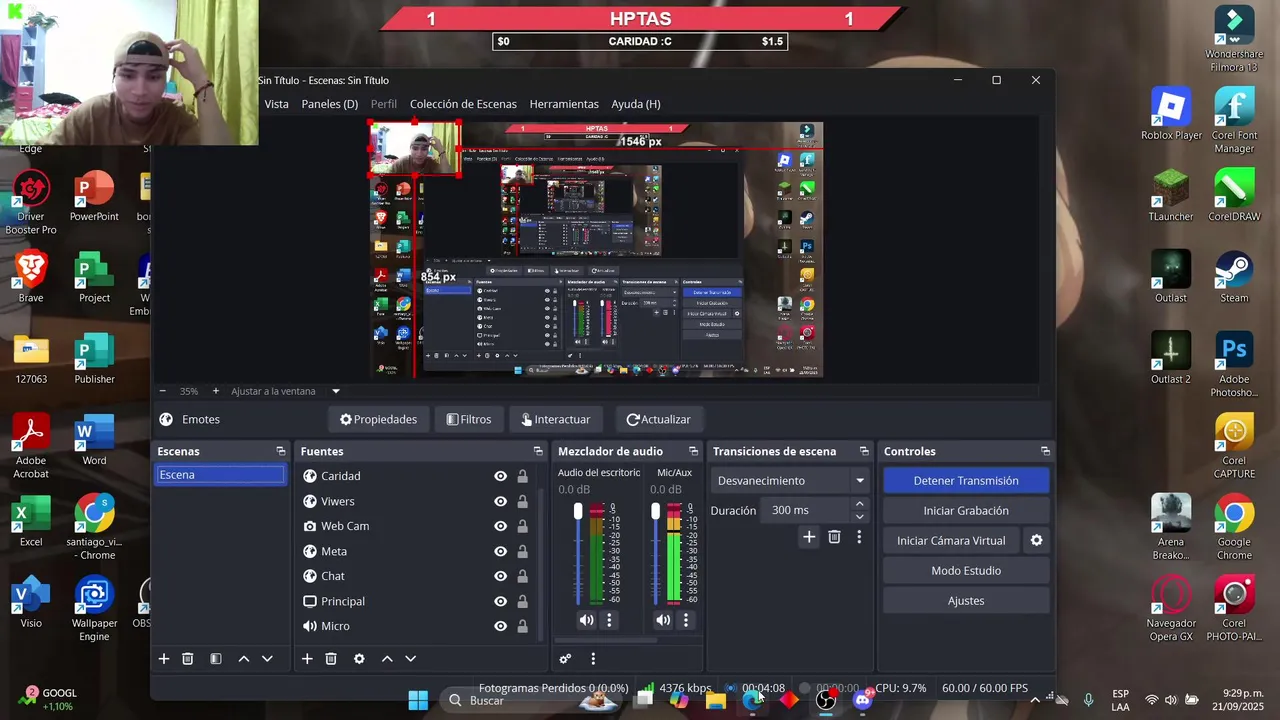Open Desvanecimiento transition dropdown
1280x720 pixels.
[x=790, y=481]
